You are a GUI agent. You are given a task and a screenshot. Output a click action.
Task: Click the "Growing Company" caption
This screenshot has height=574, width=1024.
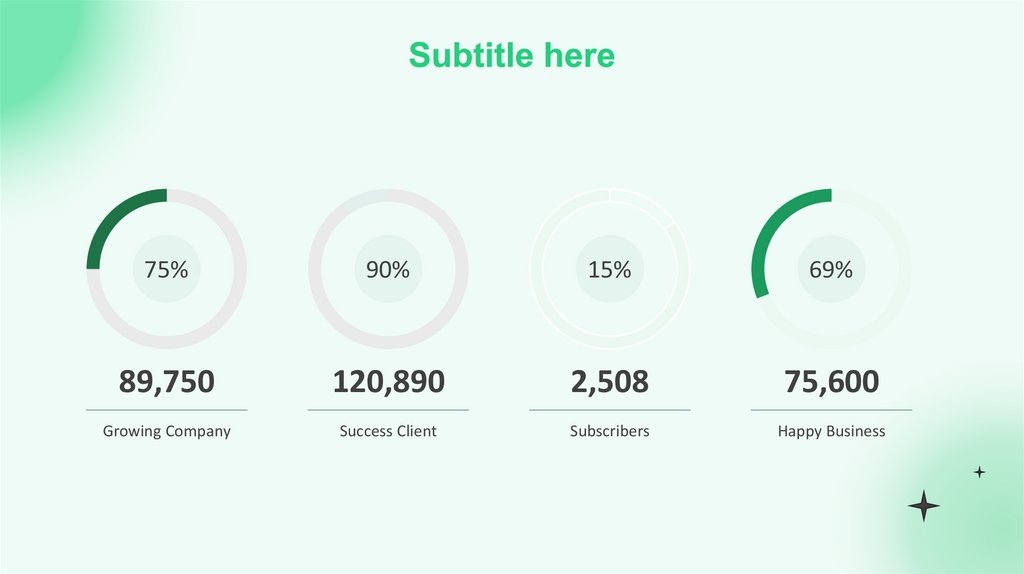[166, 431]
